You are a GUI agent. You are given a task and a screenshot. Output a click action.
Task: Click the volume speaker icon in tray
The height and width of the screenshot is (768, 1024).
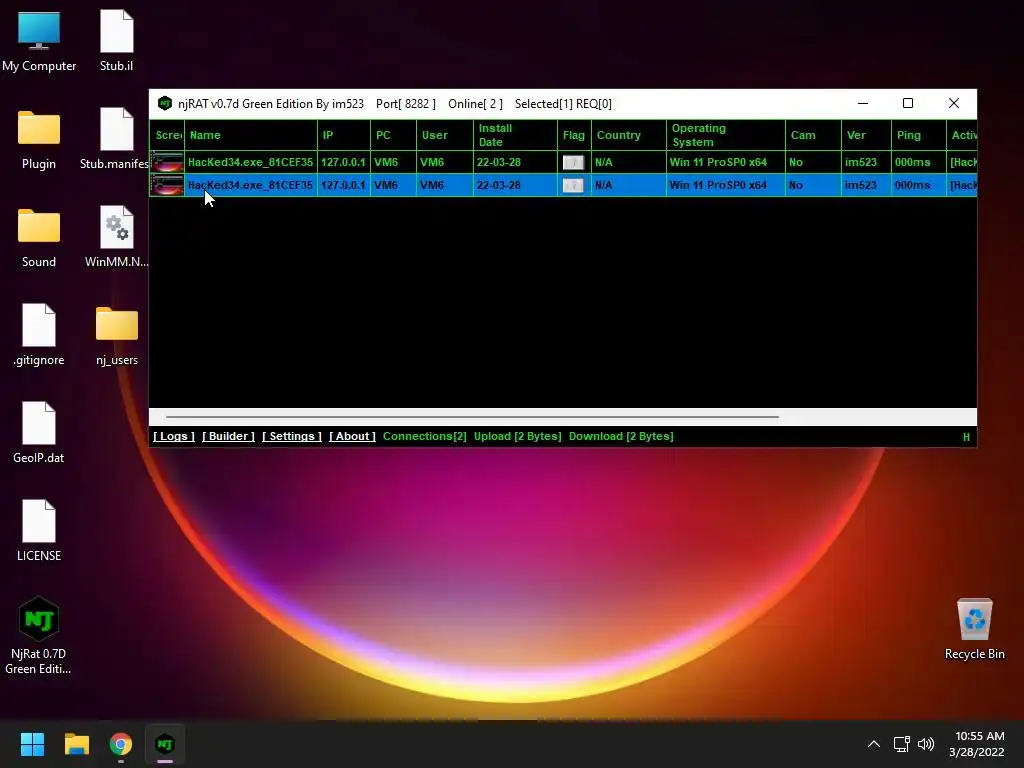click(x=926, y=744)
